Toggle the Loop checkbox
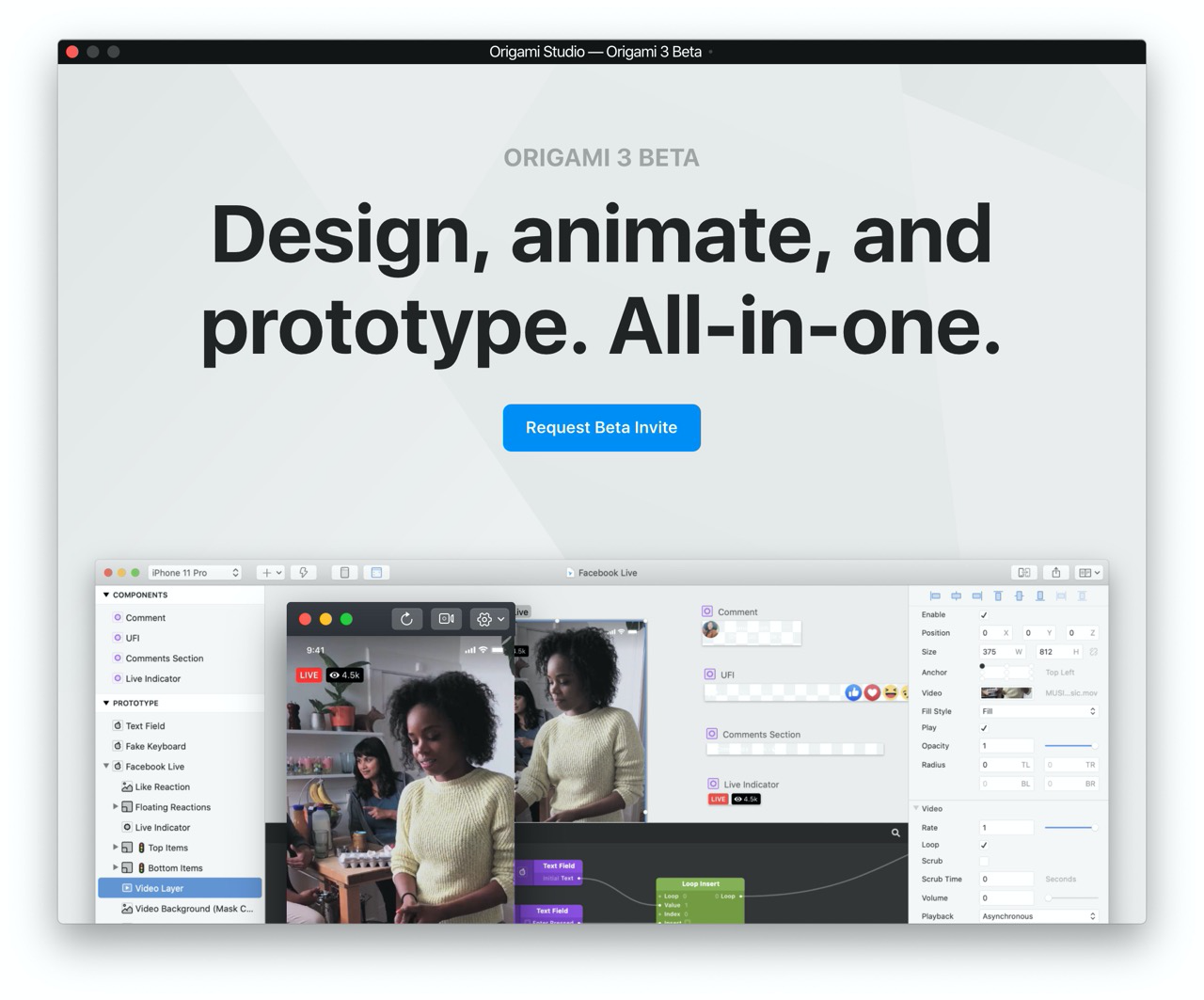 [984, 845]
